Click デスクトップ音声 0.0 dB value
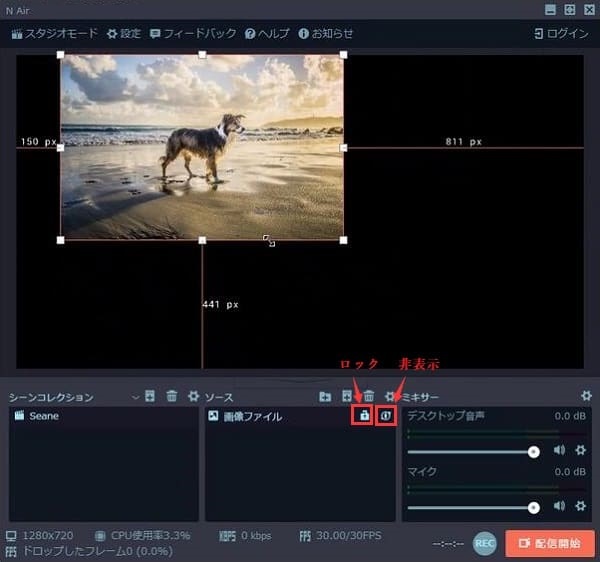 click(570, 416)
